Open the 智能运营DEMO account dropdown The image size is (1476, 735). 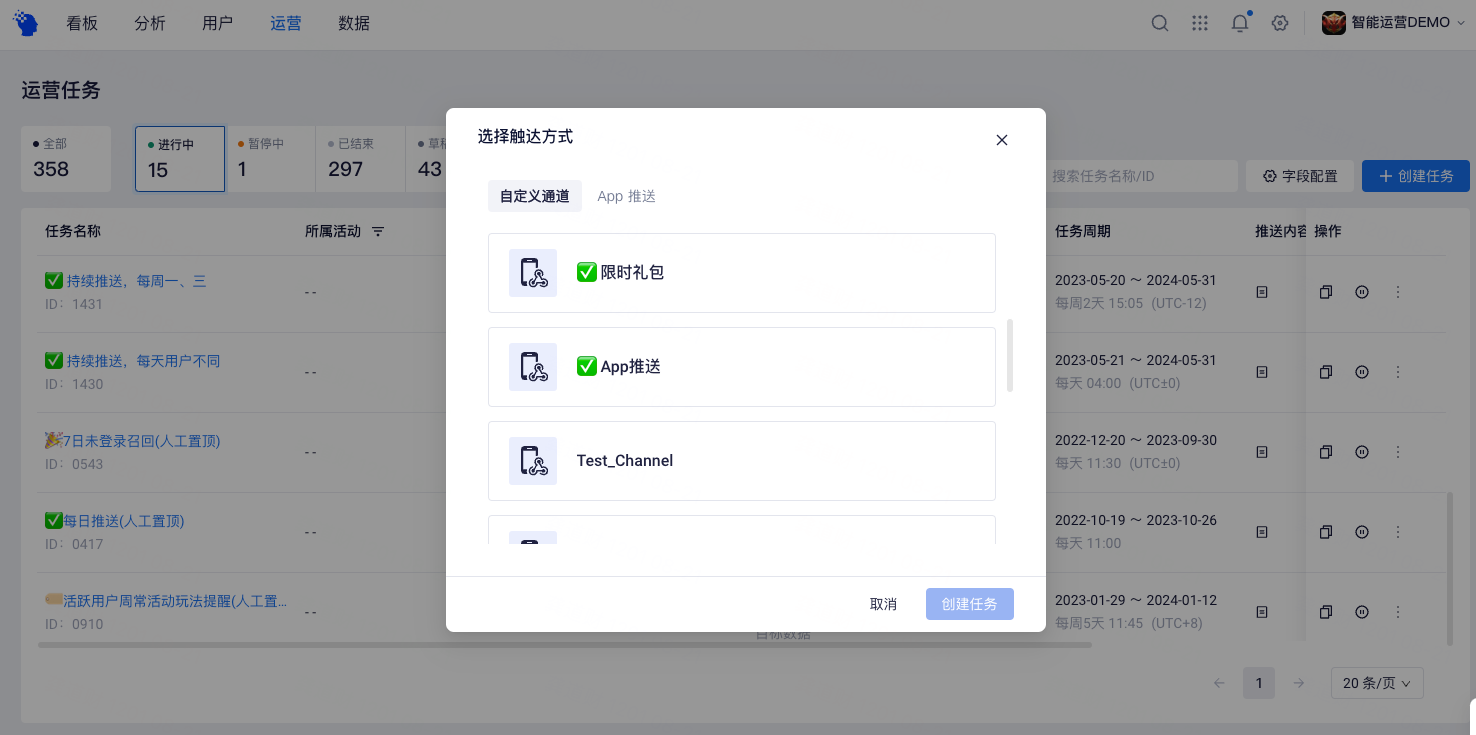point(1392,23)
